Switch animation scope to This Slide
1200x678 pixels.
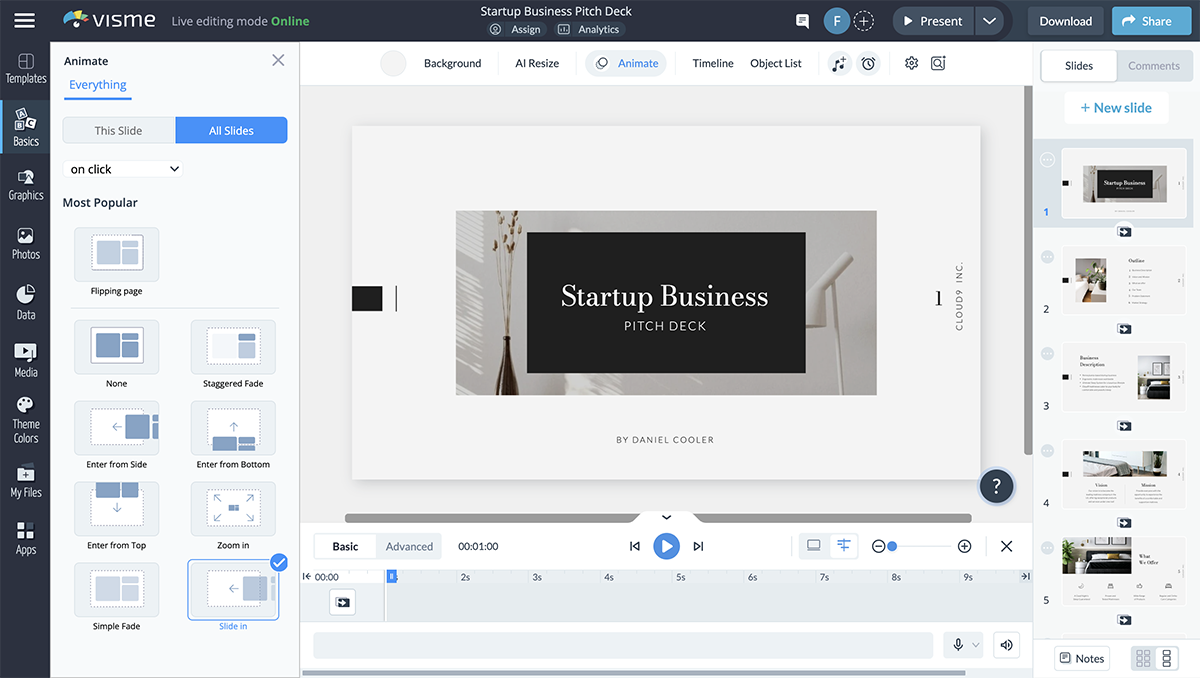click(x=118, y=130)
